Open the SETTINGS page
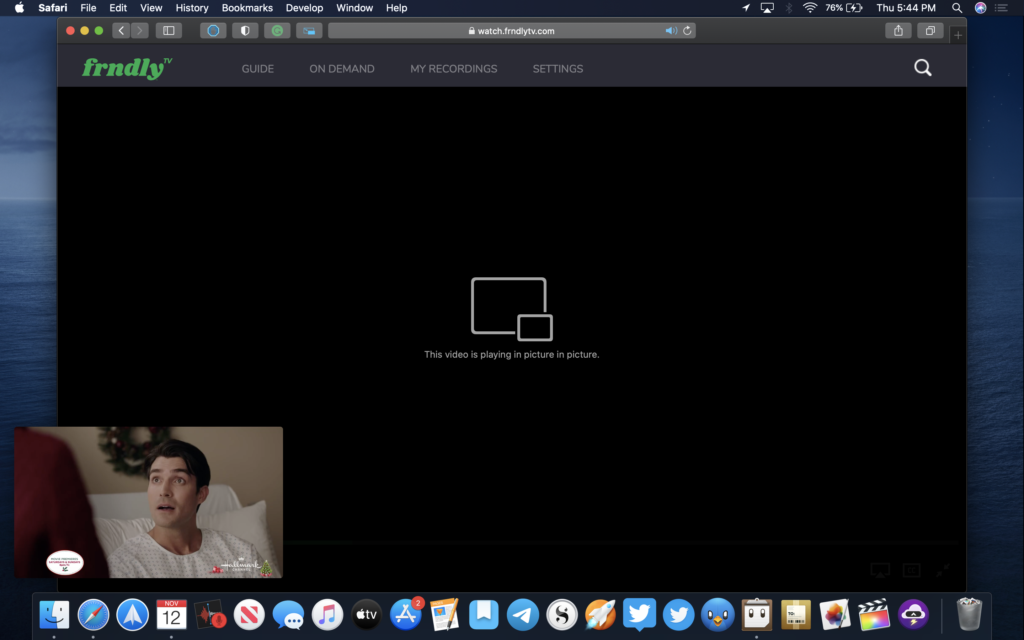The height and width of the screenshot is (640, 1024). 557,69
